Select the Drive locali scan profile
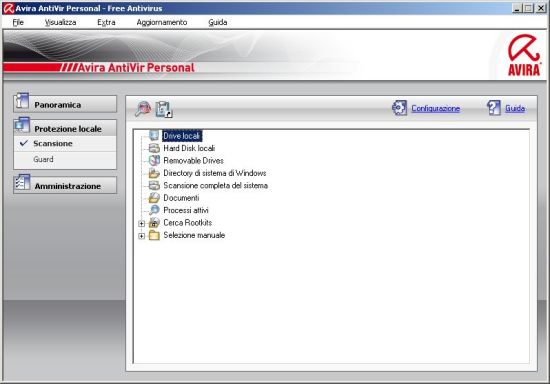 click(181, 136)
